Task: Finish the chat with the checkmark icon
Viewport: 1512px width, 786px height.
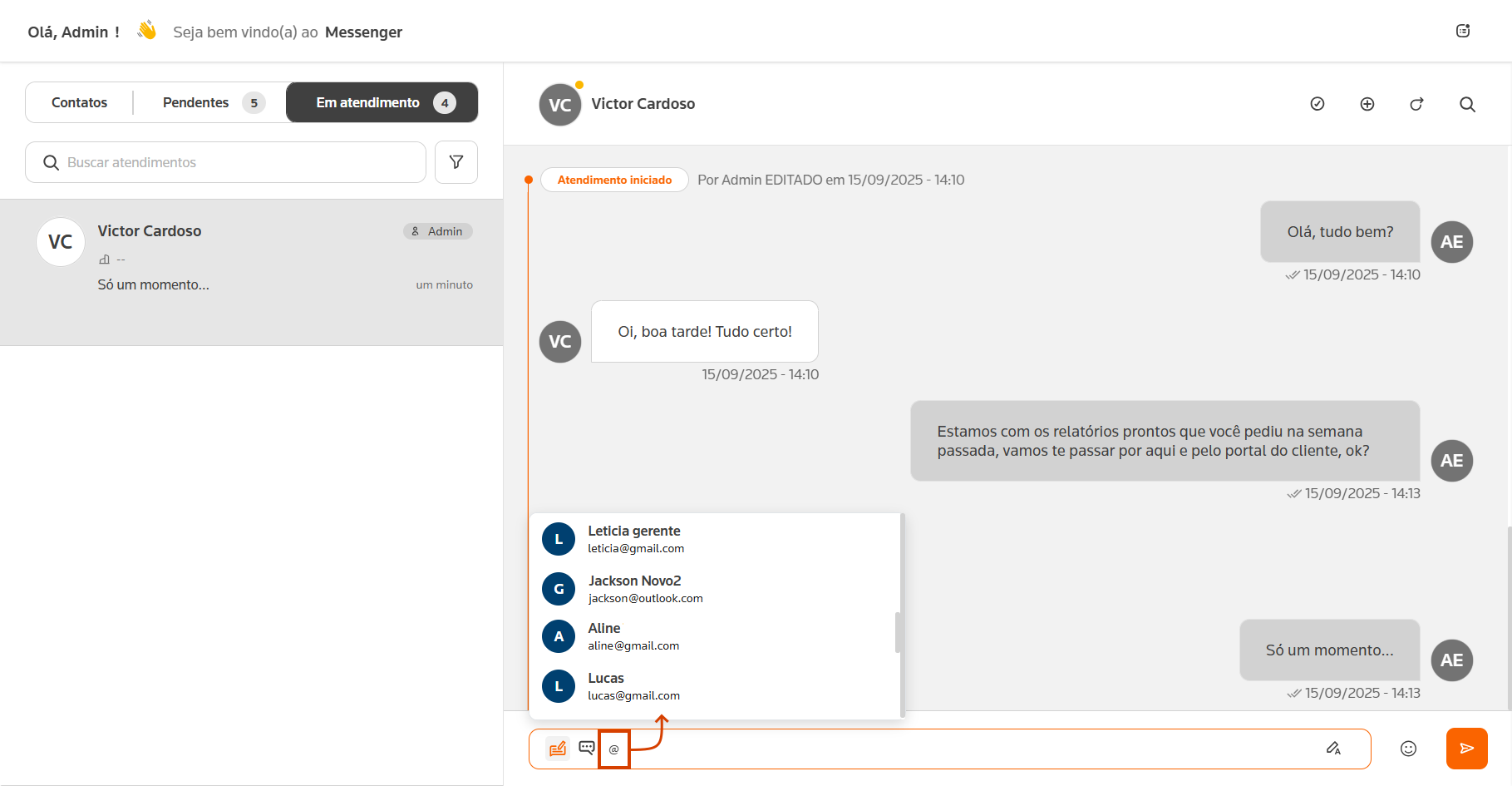Action: pyautogui.click(x=1317, y=104)
